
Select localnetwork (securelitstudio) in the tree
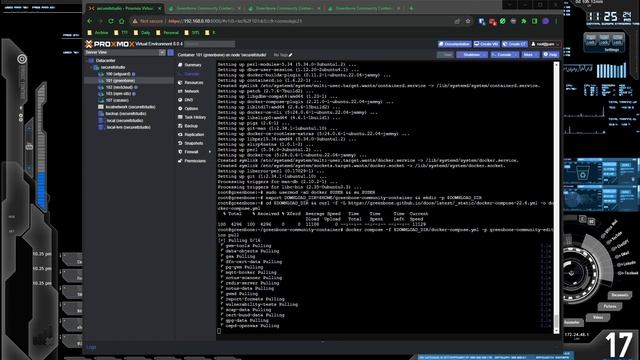click(130, 107)
